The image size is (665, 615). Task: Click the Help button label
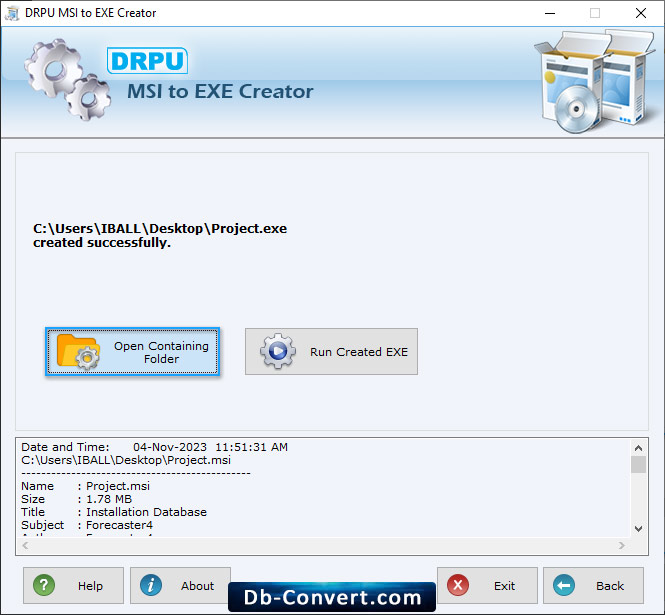point(90,586)
